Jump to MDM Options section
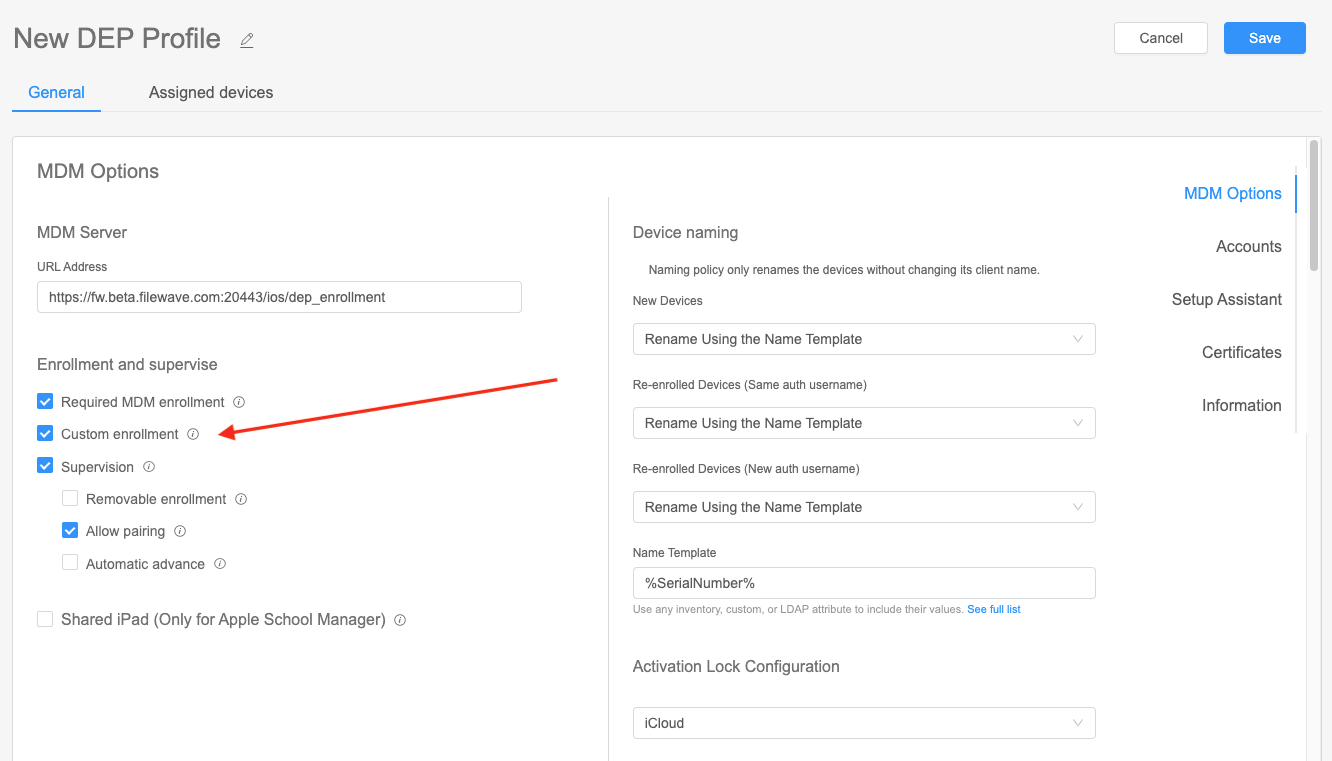1332x761 pixels. (1232, 194)
